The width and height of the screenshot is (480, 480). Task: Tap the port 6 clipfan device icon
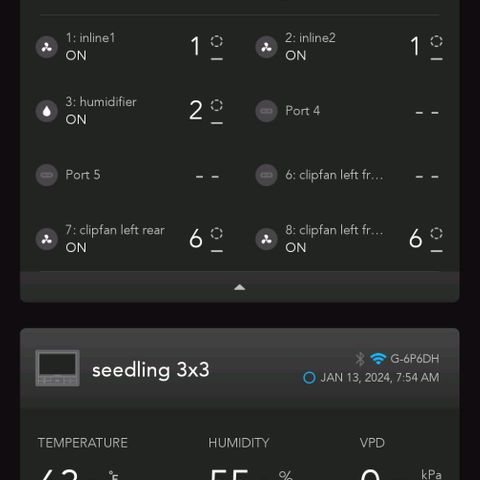(266, 175)
